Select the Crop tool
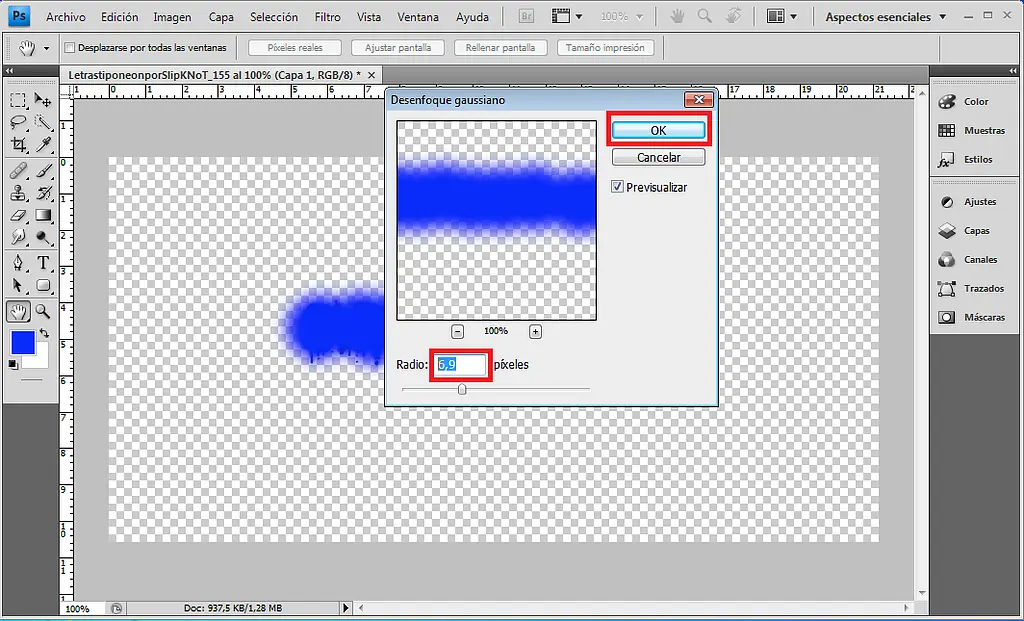 point(18,146)
